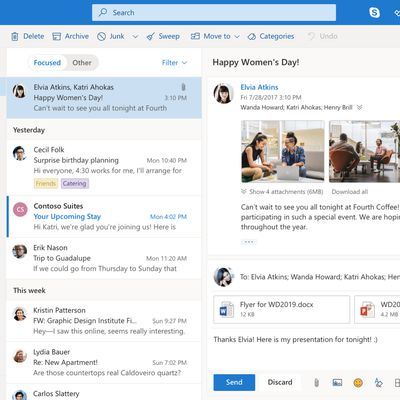Viewport: 400px width, 400px height.
Task: Click the Send button
Action: tap(234, 382)
